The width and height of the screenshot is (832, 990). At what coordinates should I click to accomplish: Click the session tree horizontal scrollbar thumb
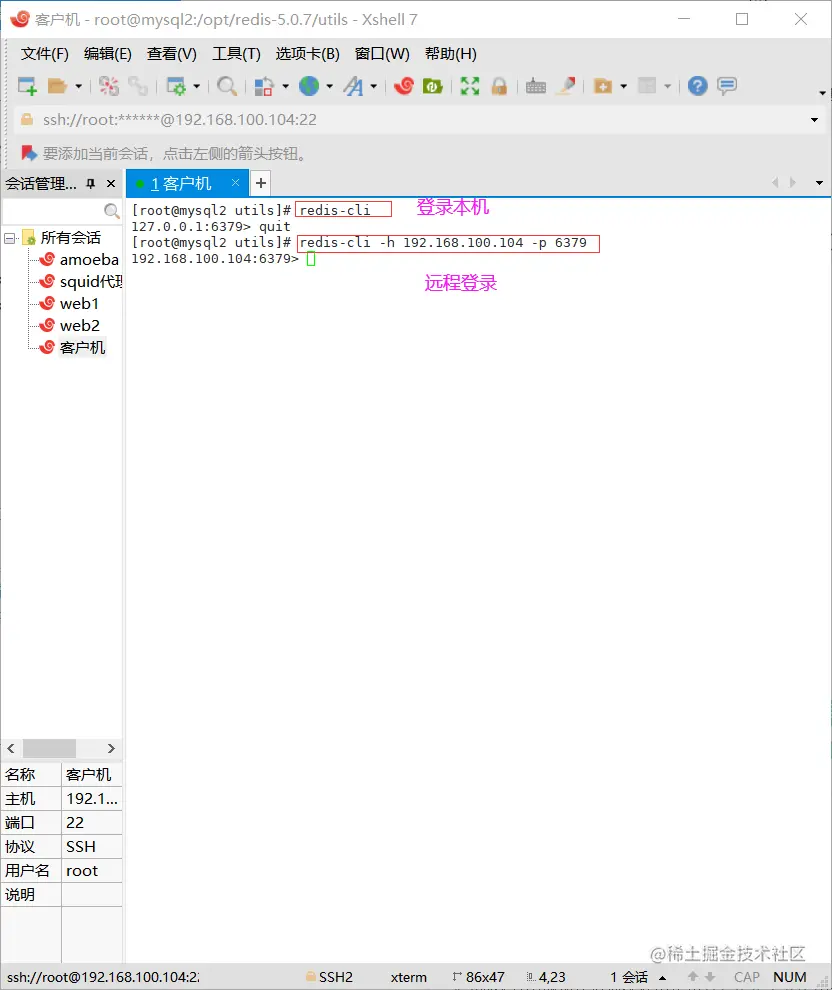click(x=49, y=748)
